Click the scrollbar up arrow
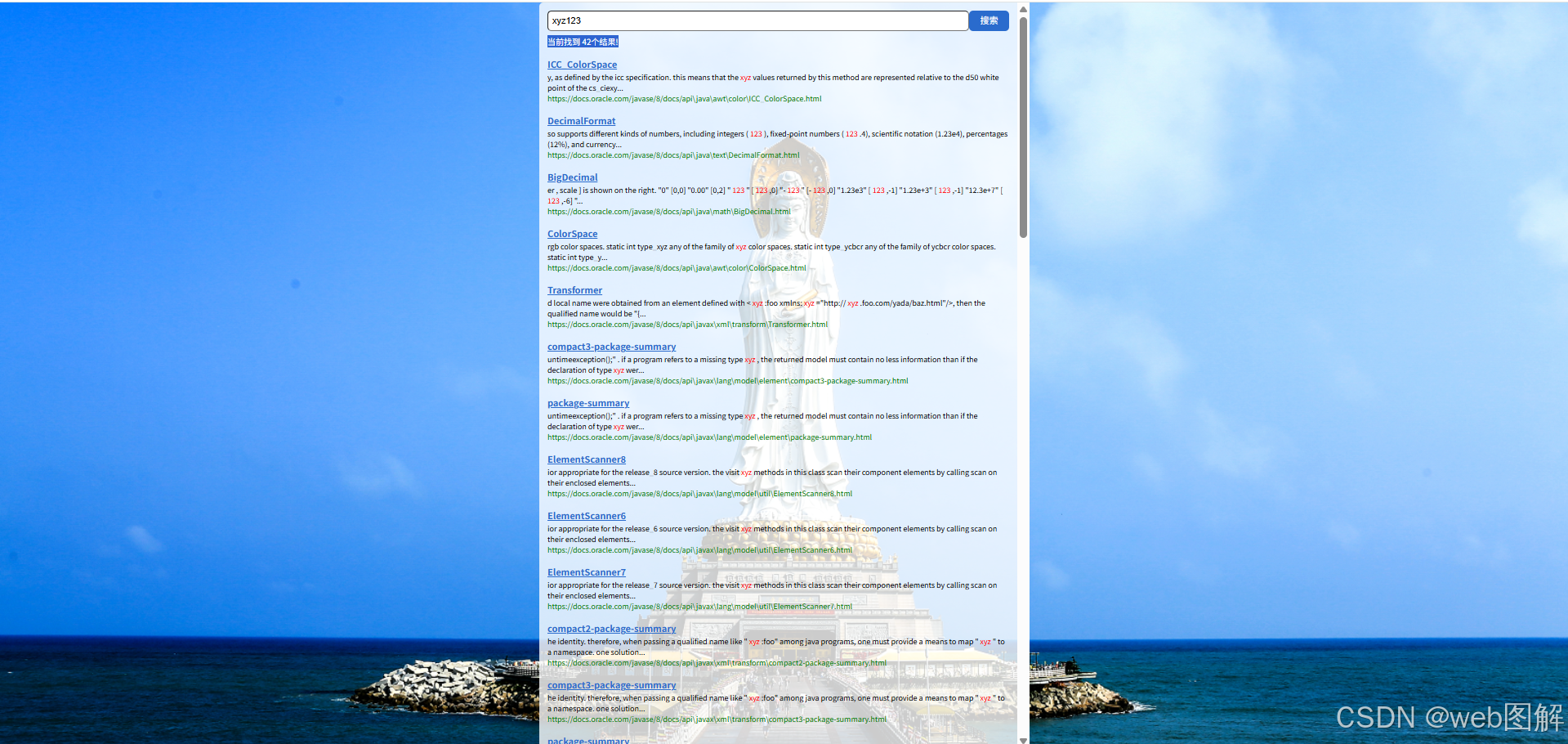Viewport: 1568px width, 744px height. [x=1023, y=9]
